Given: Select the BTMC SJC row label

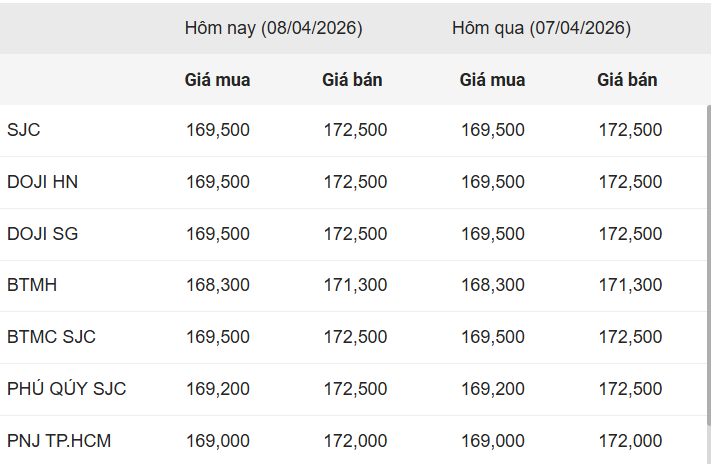Looking at the screenshot, I should [x=51, y=337].
